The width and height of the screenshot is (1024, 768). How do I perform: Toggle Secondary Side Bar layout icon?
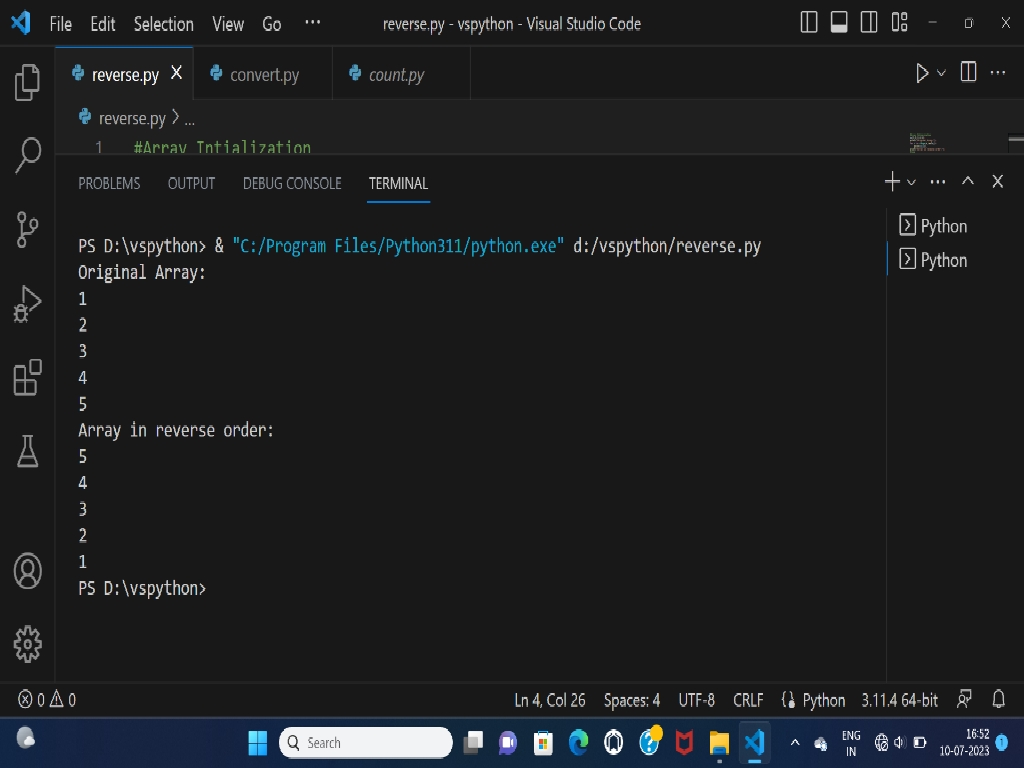pyautogui.click(x=869, y=22)
